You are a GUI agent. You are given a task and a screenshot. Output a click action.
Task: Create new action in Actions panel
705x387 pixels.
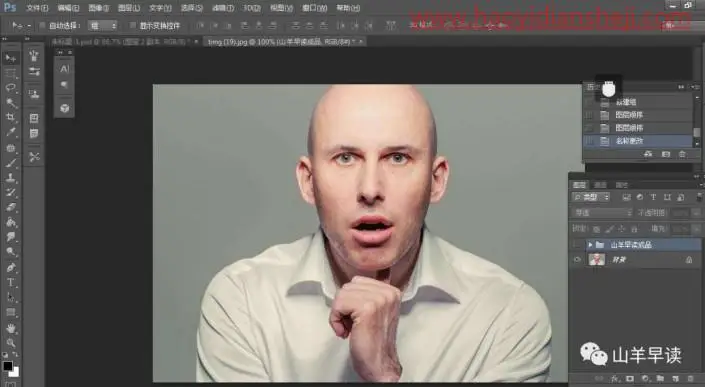tap(666, 154)
